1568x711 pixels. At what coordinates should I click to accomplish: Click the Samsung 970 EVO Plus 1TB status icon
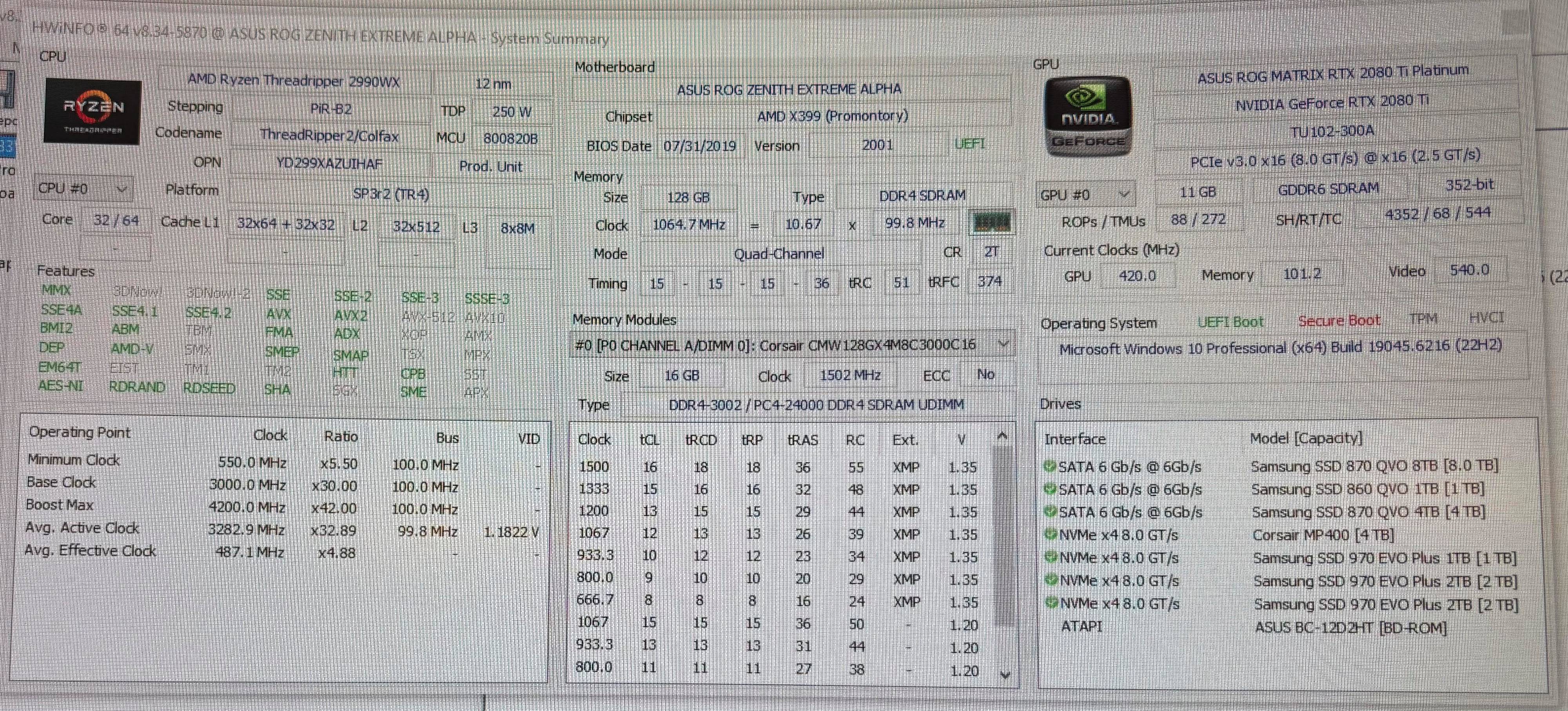coord(1051,557)
